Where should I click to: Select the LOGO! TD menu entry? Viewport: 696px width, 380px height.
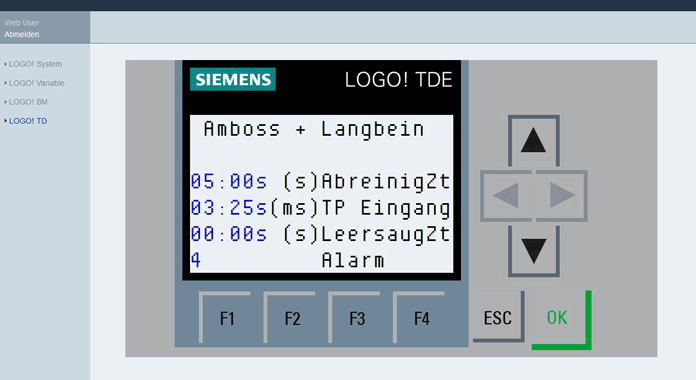[x=28, y=121]
